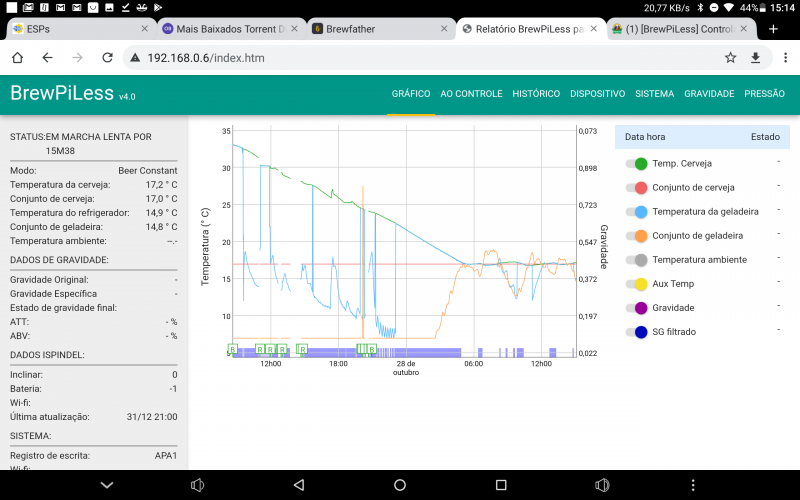The image size is (800, 500).
Task: Click the Gravidade Original row
Action: (94, 280)
